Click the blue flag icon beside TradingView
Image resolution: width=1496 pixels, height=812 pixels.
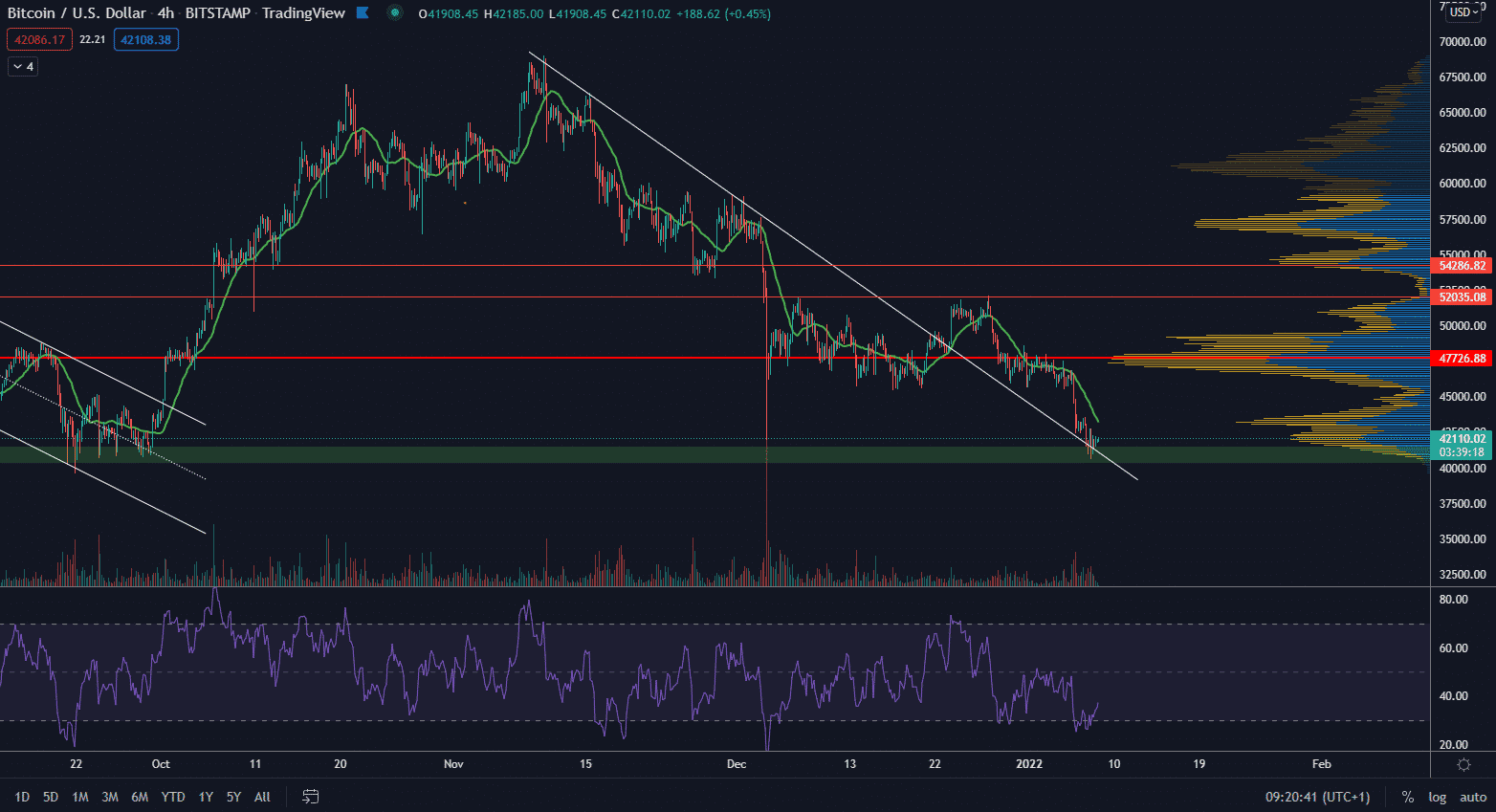363,13
